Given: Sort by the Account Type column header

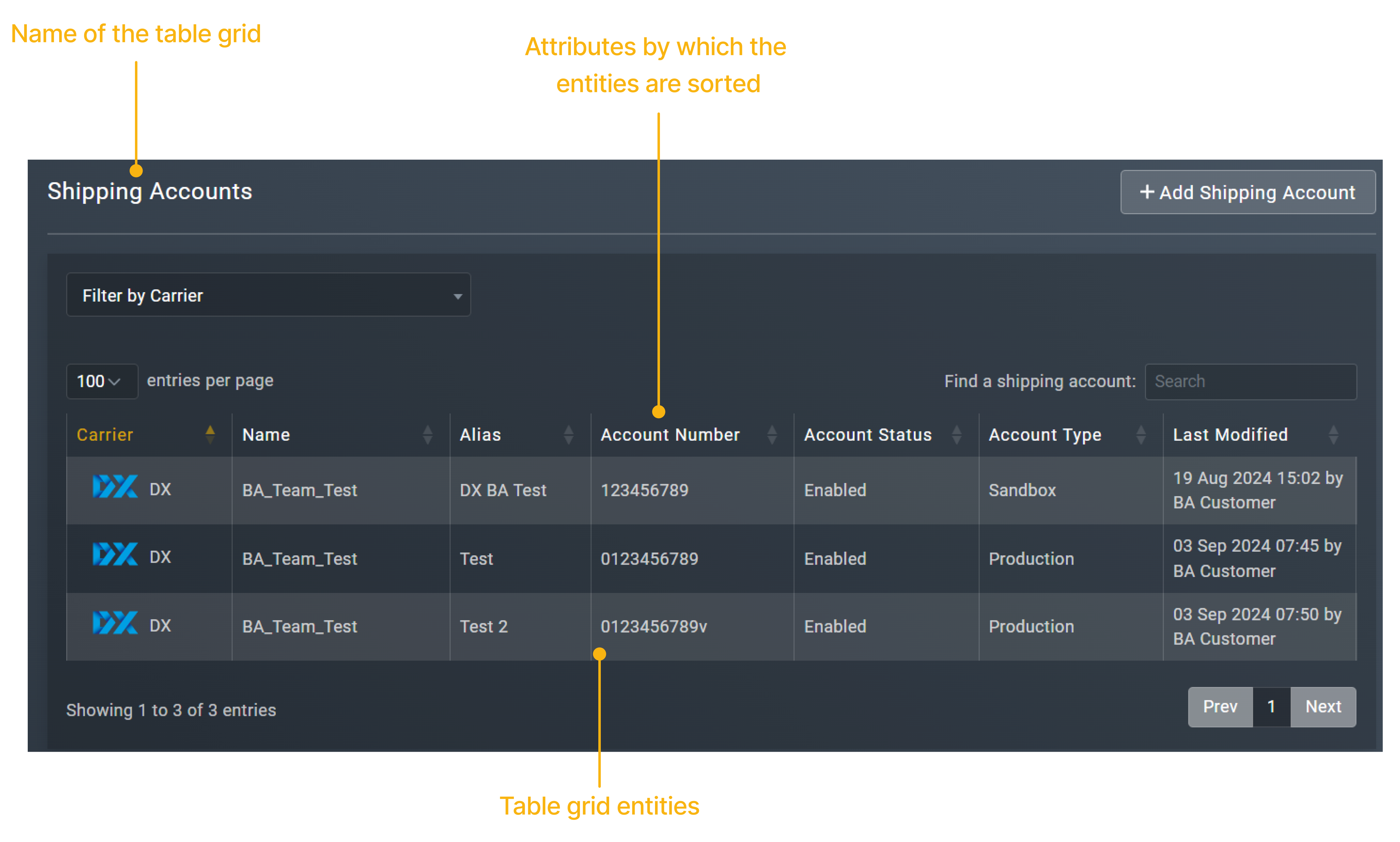Looking at the screenshot, I should click(x=1071, y=435).
